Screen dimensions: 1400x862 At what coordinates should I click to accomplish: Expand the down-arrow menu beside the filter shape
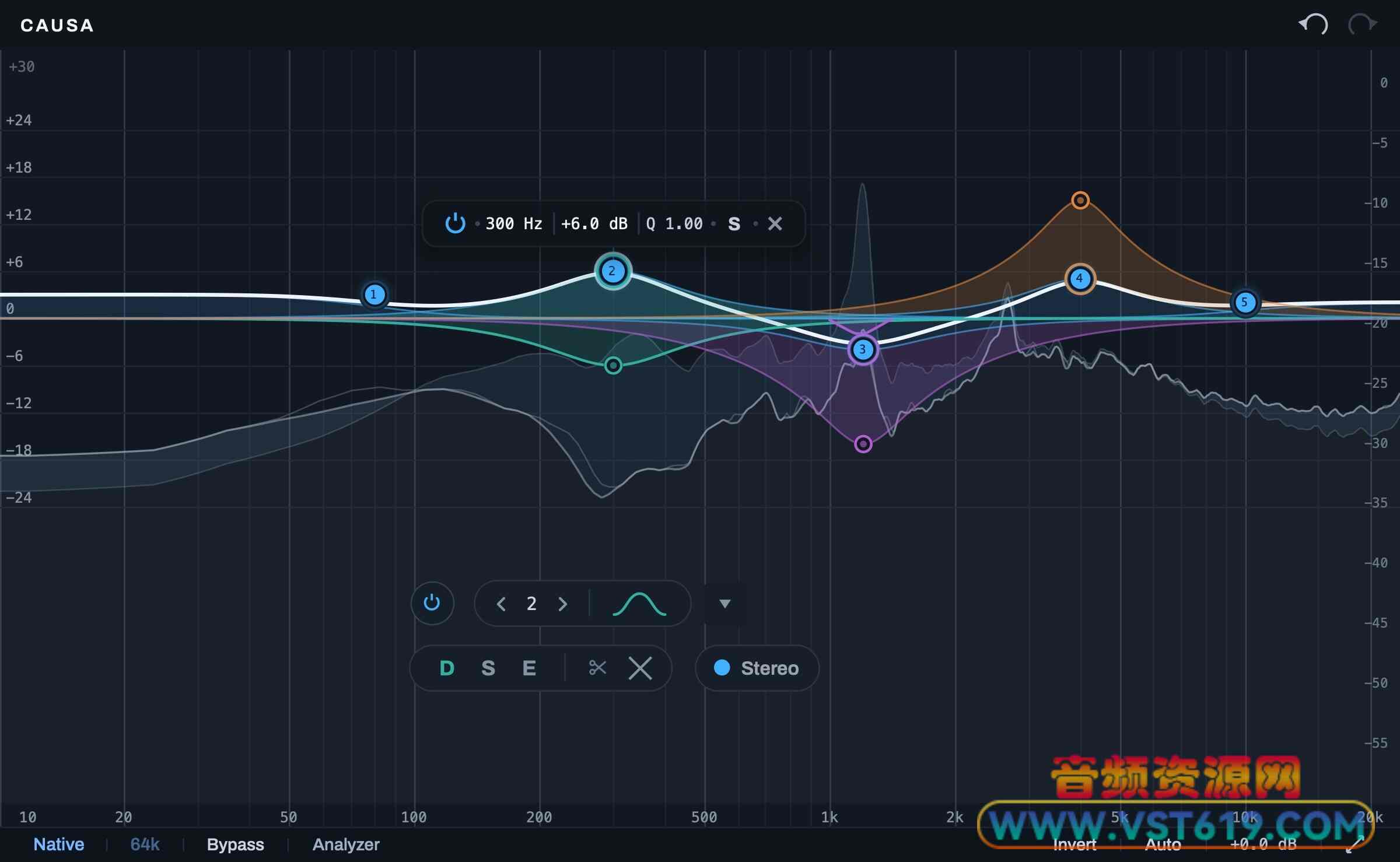(x=724, y=604)
